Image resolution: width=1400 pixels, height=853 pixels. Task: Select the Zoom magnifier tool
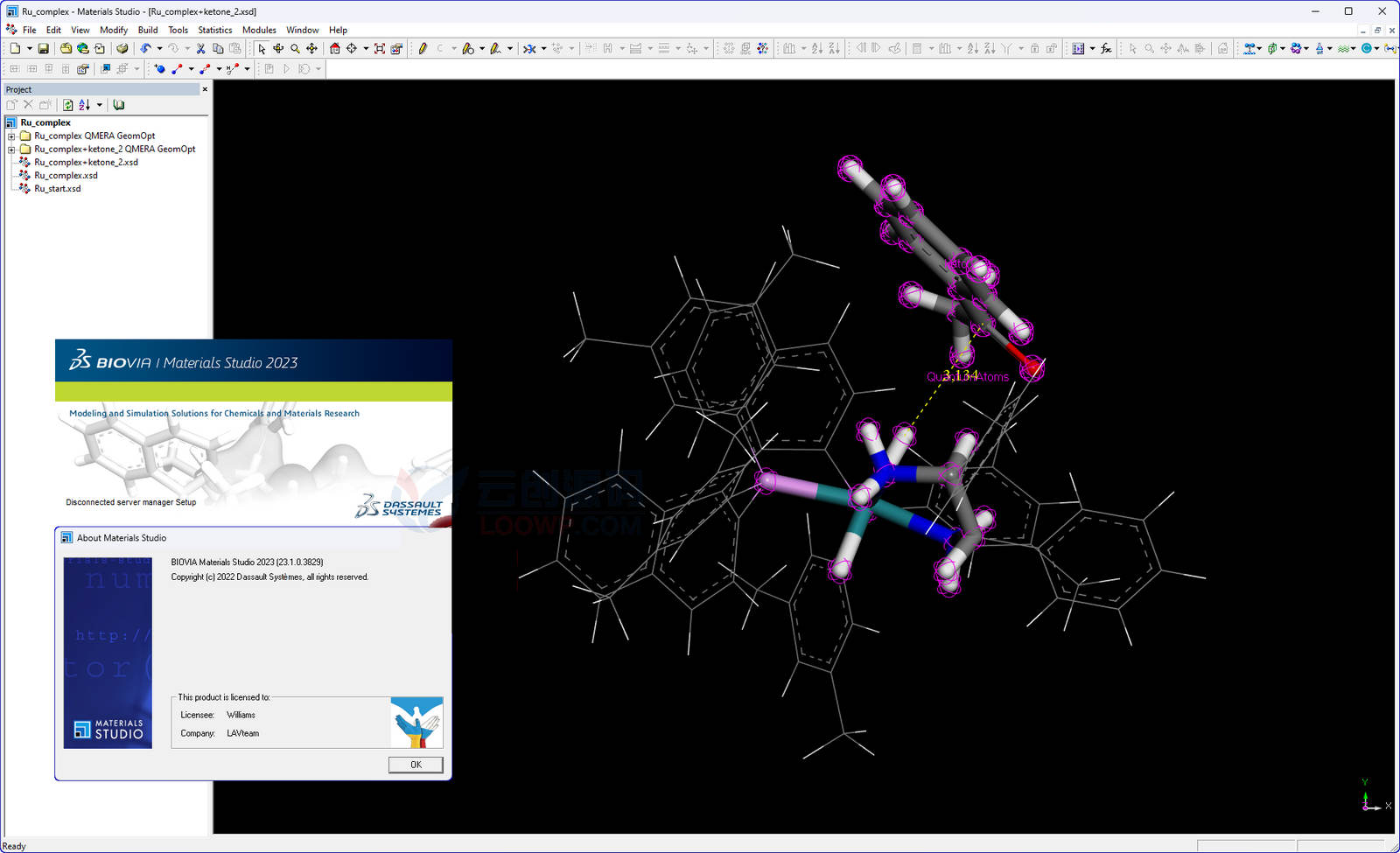295,49
